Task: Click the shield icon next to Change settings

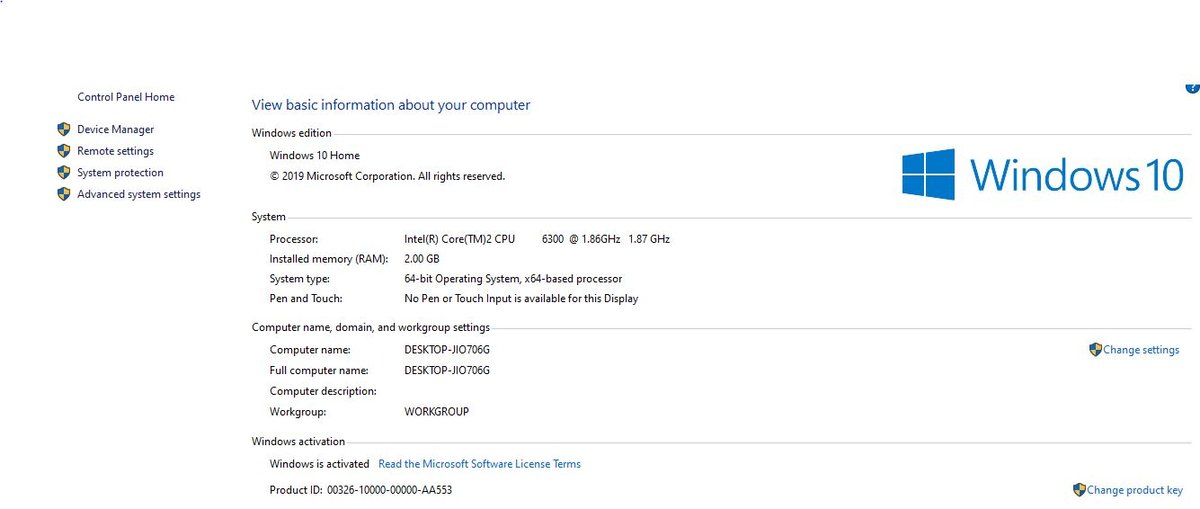Action: (x=1095, y=350)
